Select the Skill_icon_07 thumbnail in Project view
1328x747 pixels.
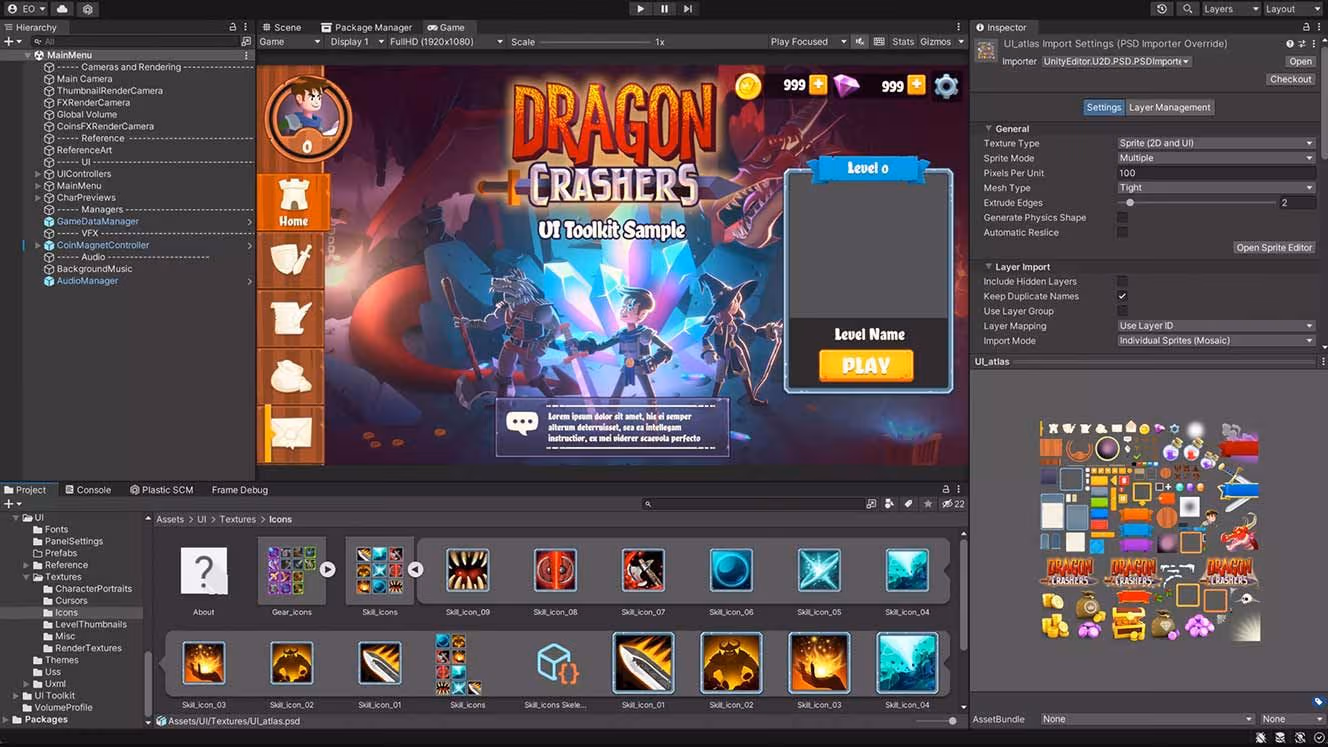[643, 570]
